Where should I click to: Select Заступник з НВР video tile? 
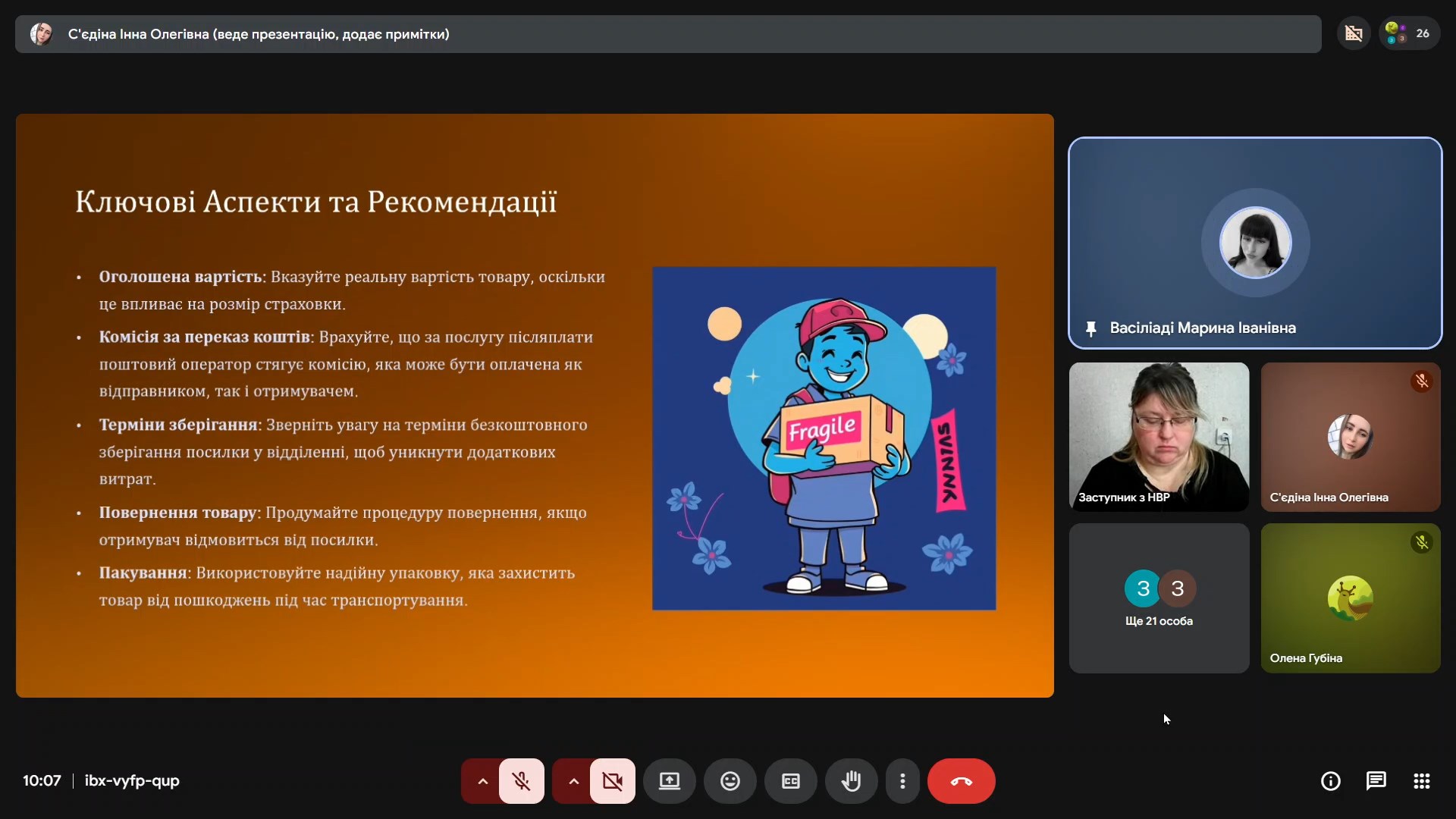click(1159, 436)
